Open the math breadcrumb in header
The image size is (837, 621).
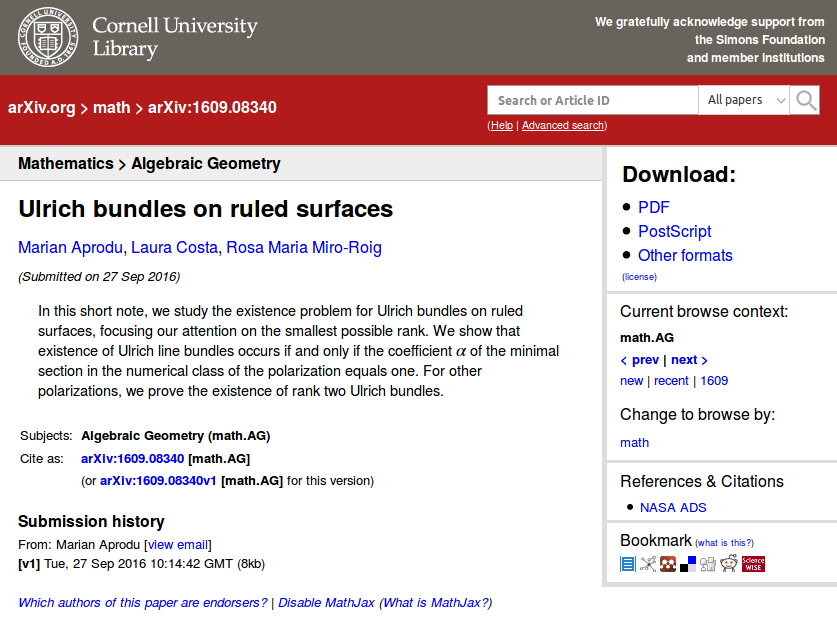112,107
